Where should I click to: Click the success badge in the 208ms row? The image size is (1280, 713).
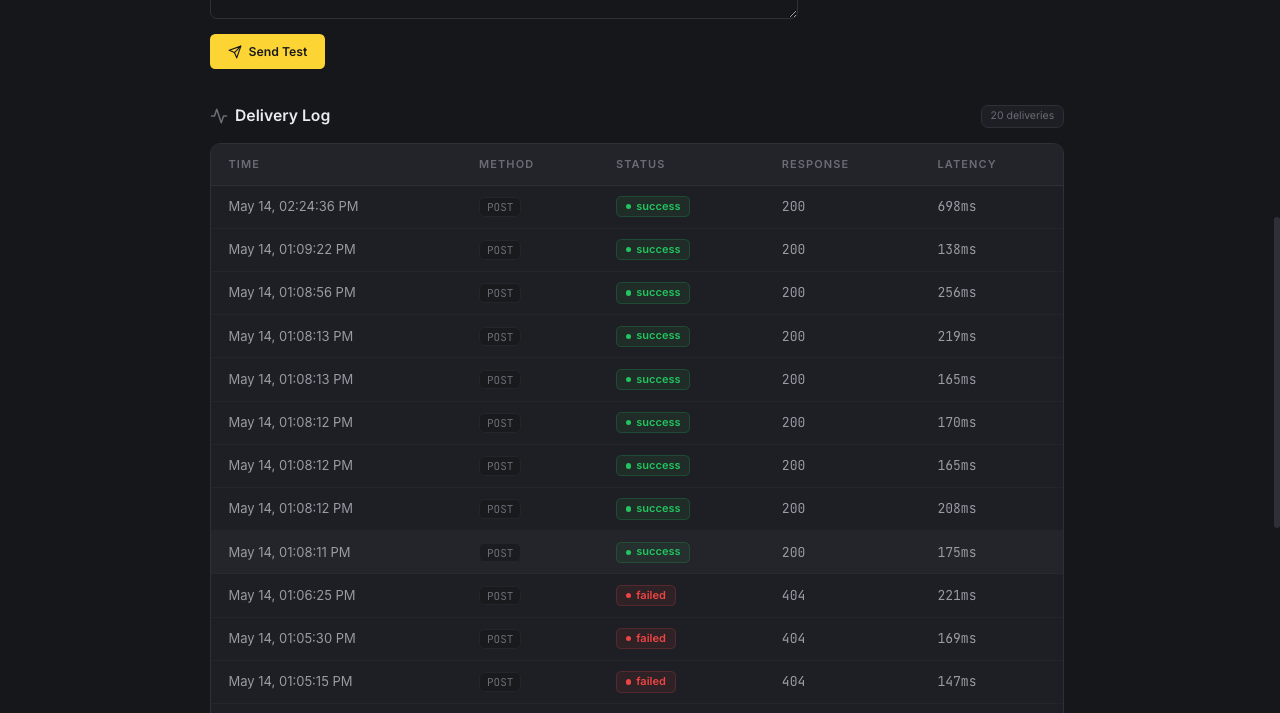653,508
